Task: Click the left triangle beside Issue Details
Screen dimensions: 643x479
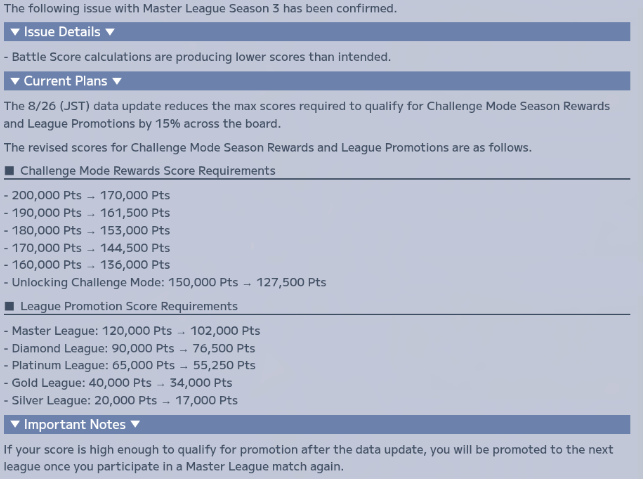Action: [x=15, y=32]
